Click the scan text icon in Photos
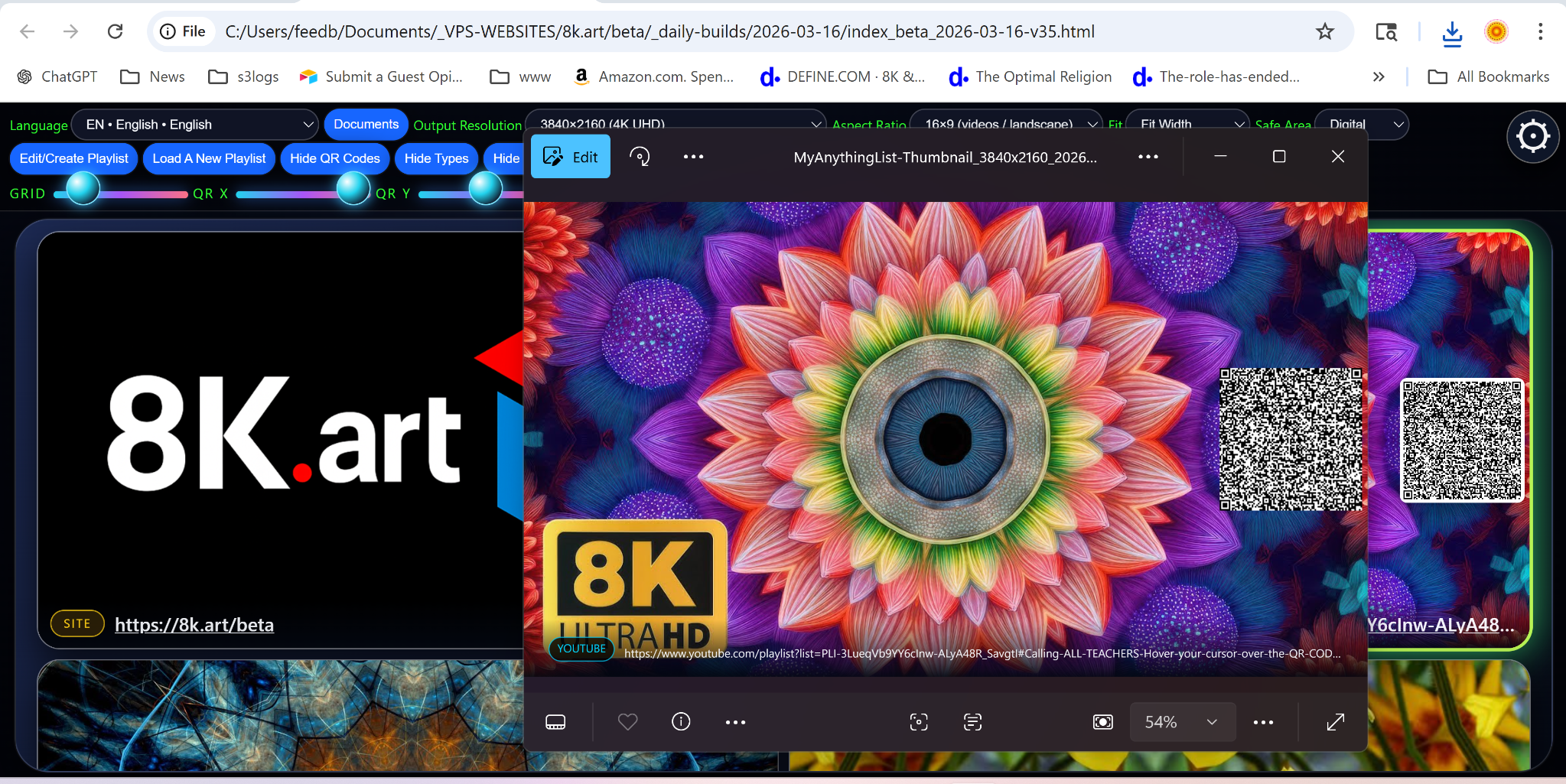Screen dimensions: 1566x784 point(973,722)
